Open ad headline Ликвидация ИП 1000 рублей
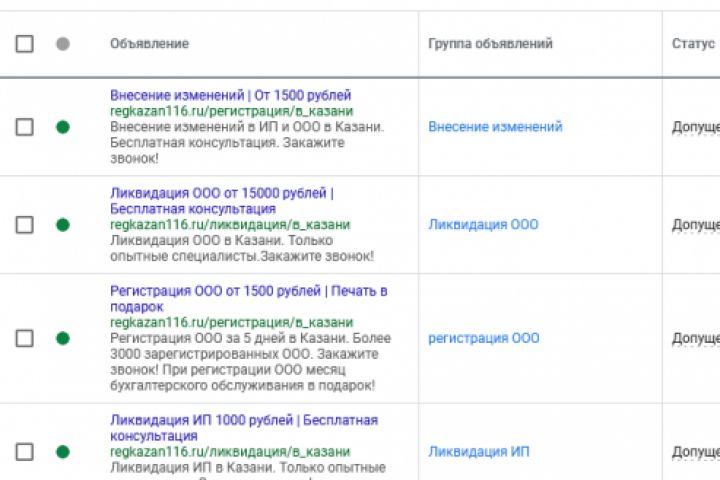 point(243,420)
